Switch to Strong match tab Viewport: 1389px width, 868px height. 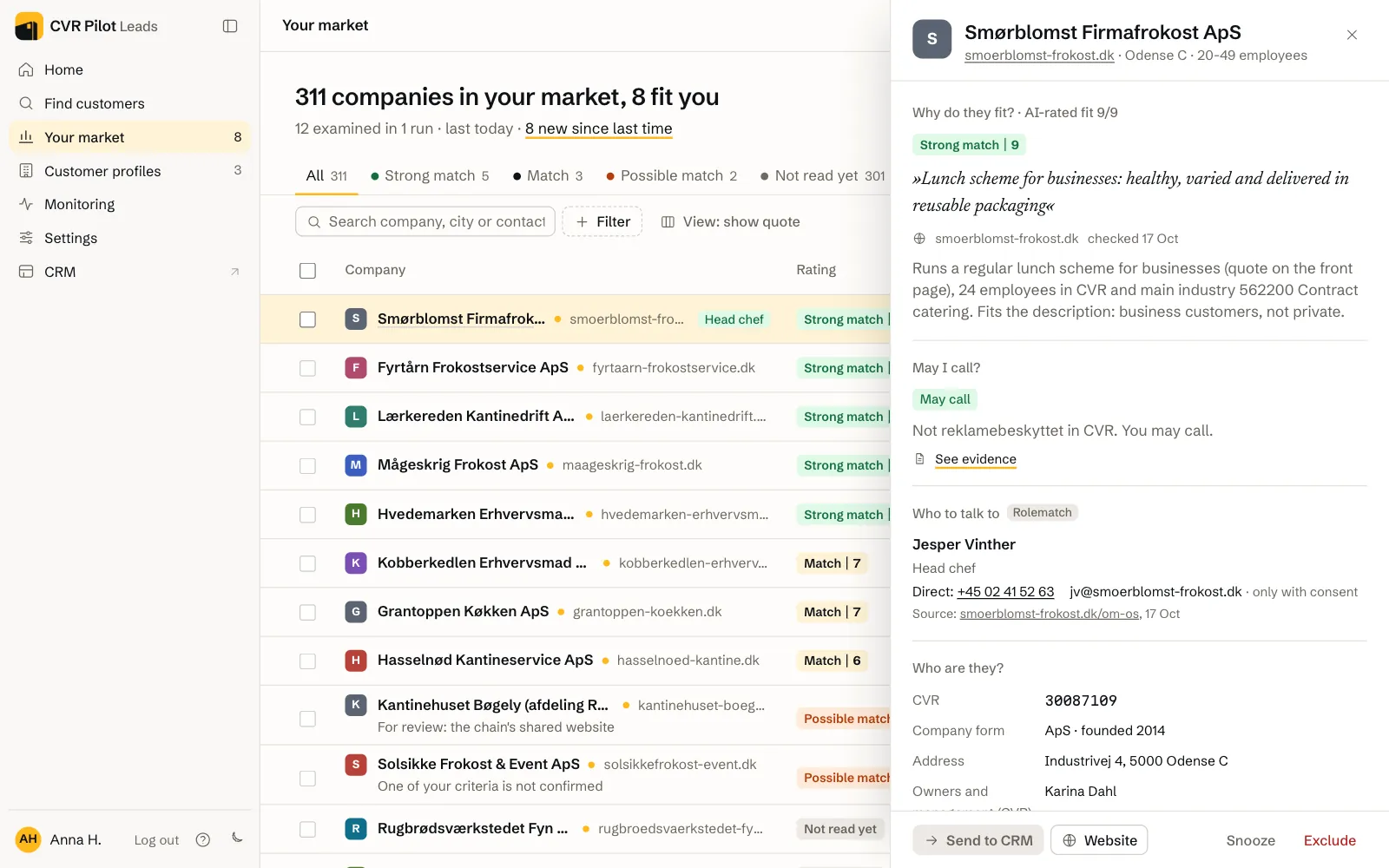click(x=430, y=175)
